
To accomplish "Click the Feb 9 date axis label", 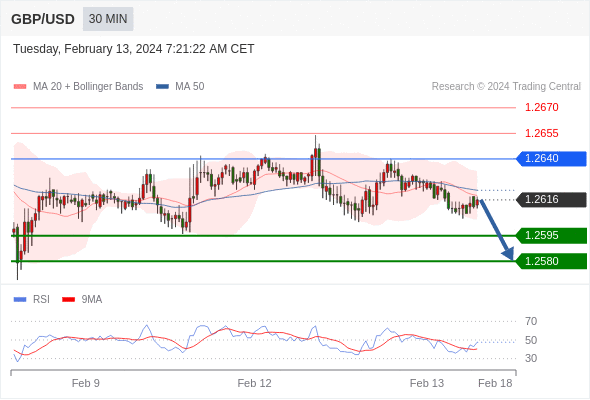I will (86, 383).
